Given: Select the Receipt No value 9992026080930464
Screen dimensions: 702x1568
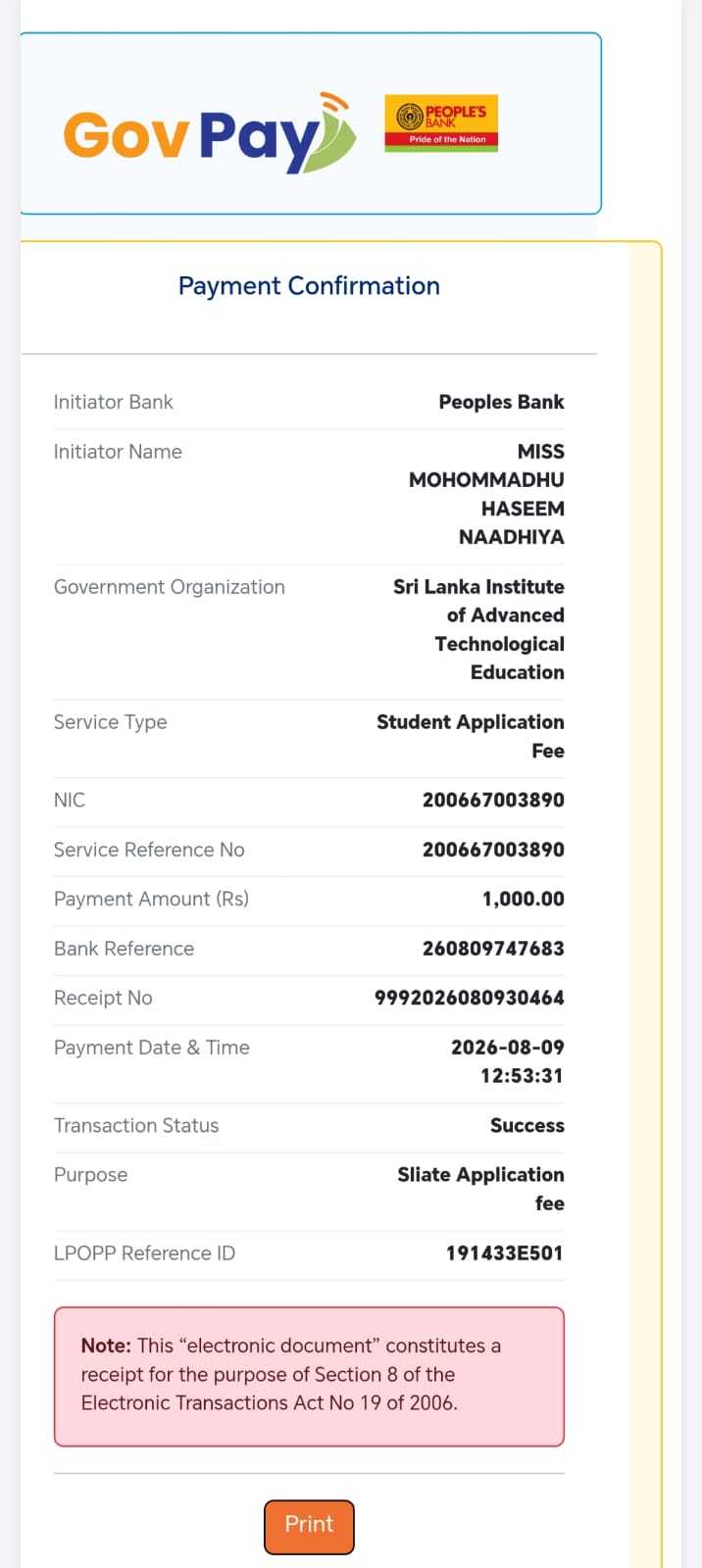Looking at the screenshot, I should [470, 998].
